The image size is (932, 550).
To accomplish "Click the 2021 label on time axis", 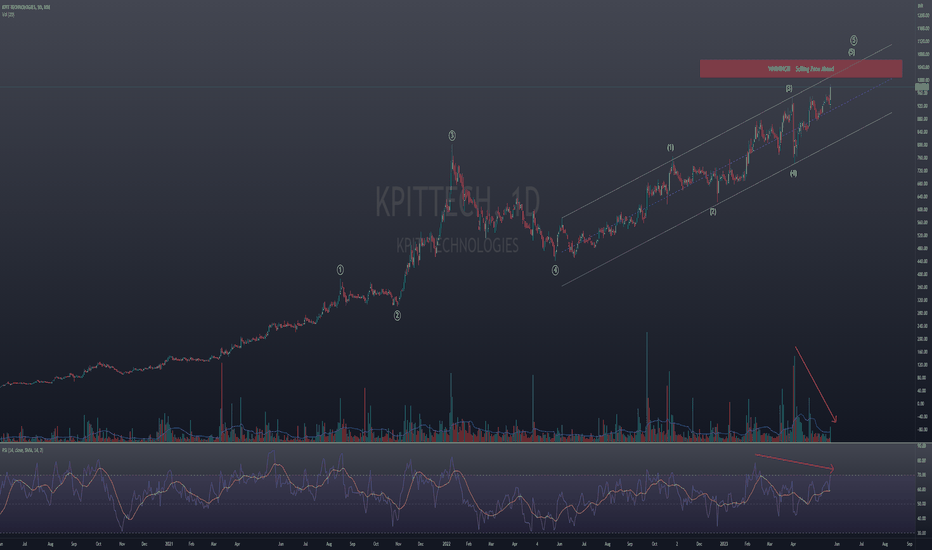I will pos(169,543).
